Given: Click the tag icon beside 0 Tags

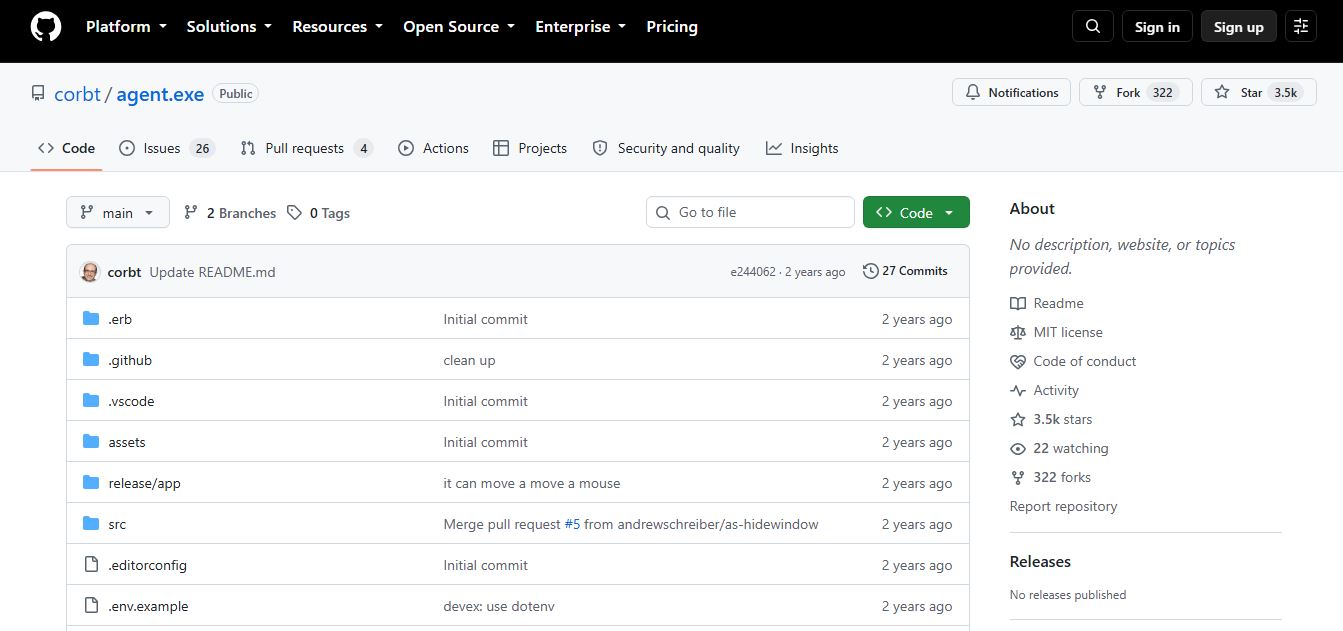Looking at the screenshot, I should (294, 213).
